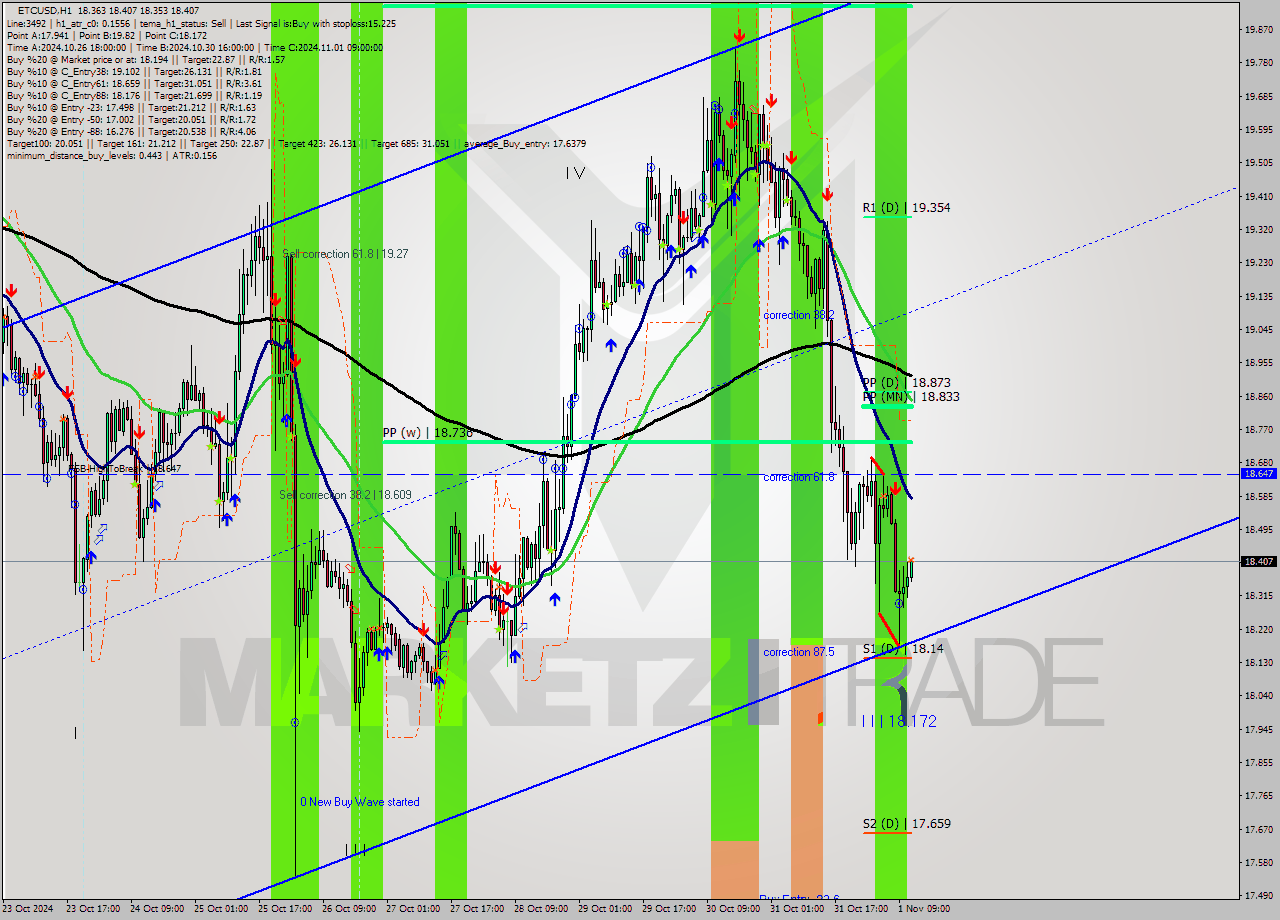Click the '31 Oct 17:00' time axis label

[861, 909]
